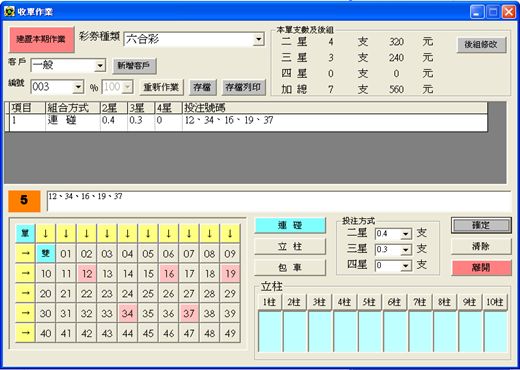The height and width of the screenshot is (370, 520).
Task: Deselect highlighted number 12
Action: point(87,273)
